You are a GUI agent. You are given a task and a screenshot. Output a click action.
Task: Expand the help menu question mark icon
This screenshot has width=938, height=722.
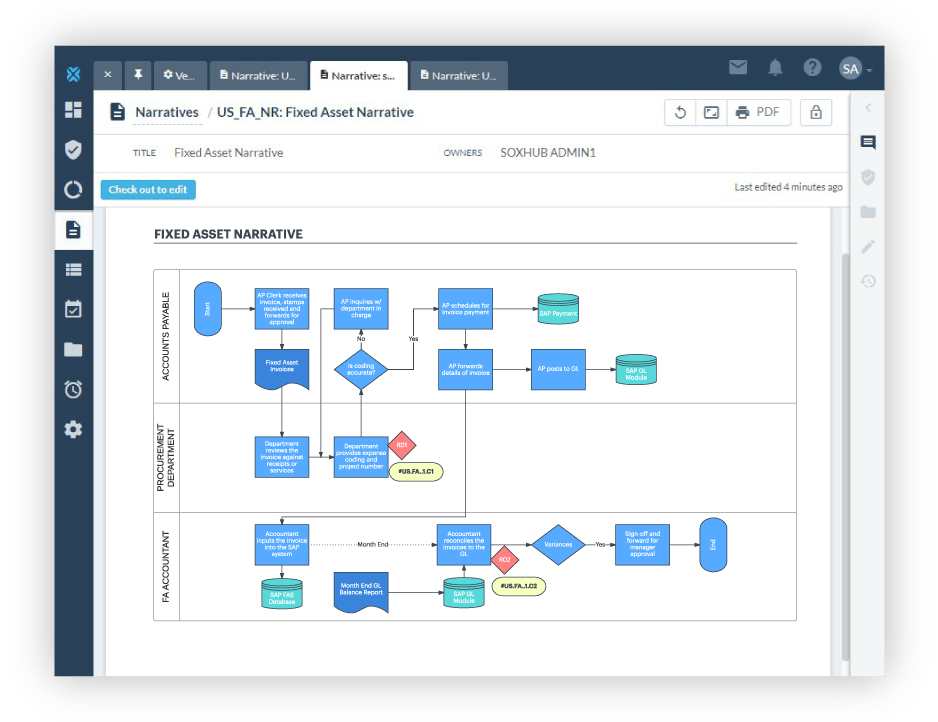coord(811,68)
